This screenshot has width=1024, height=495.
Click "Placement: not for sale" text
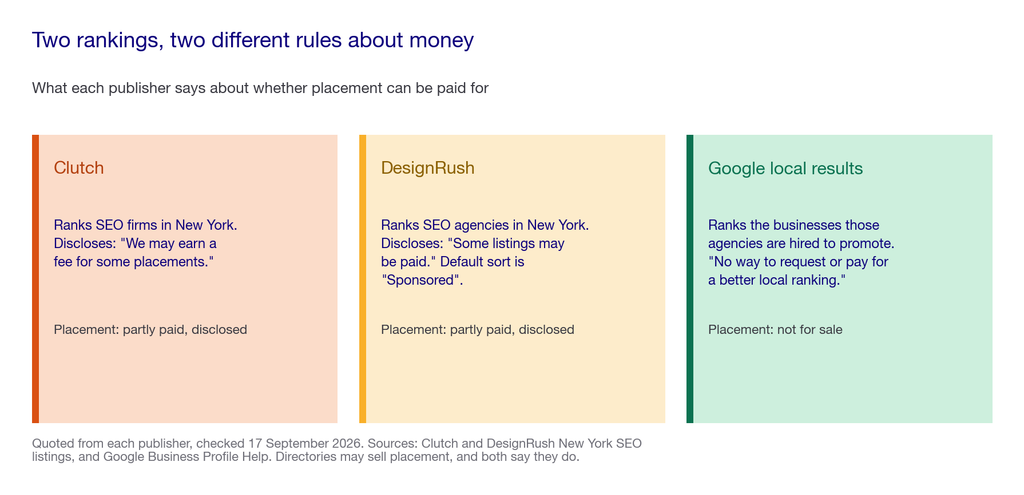(775, 330)
